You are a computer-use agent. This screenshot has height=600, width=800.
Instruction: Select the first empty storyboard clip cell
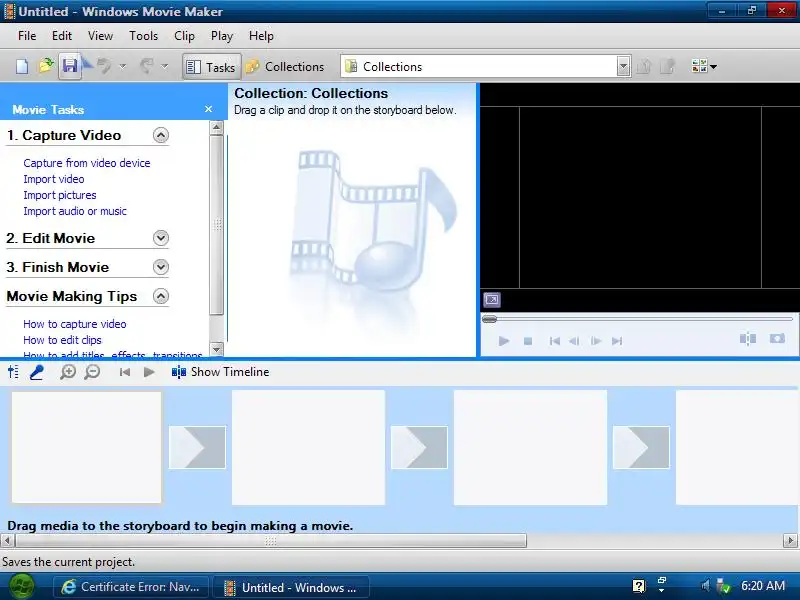click(x=86, y=447)
